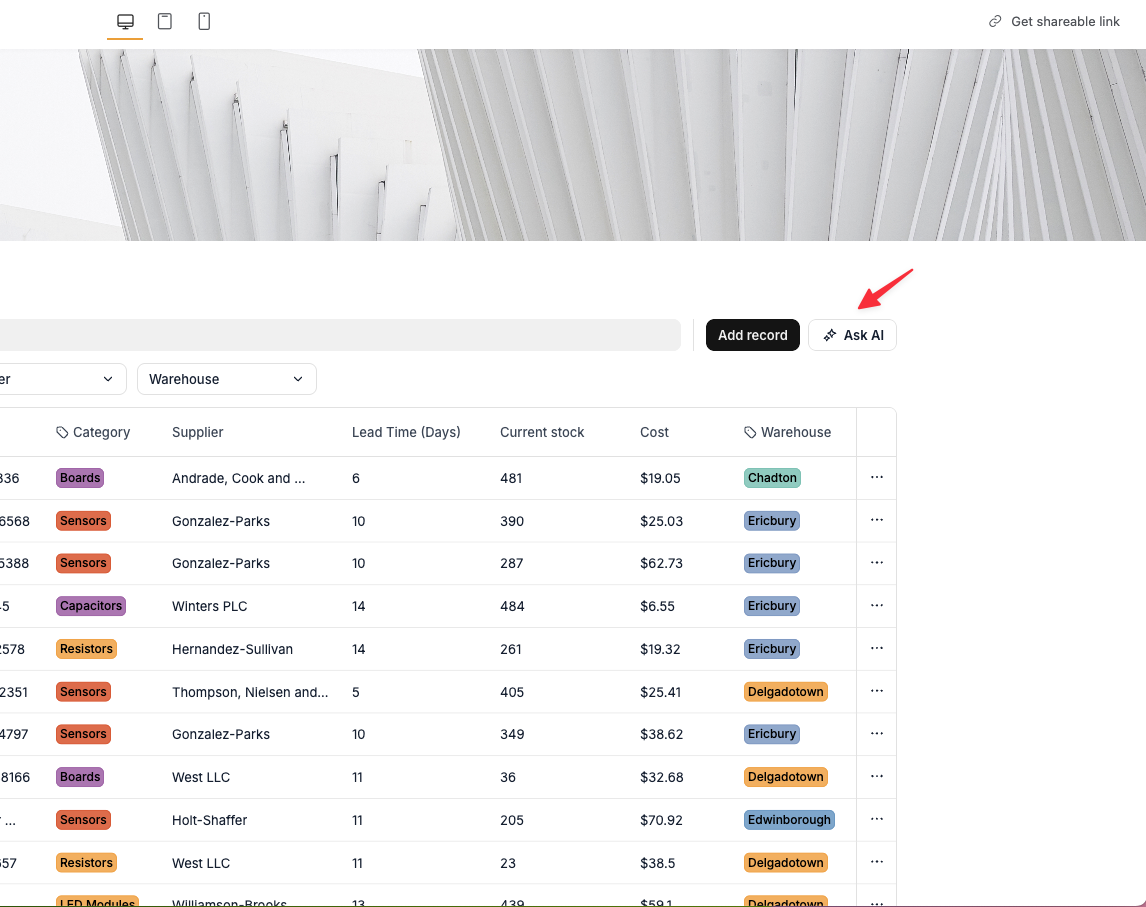Click lead time value 5

356,692
